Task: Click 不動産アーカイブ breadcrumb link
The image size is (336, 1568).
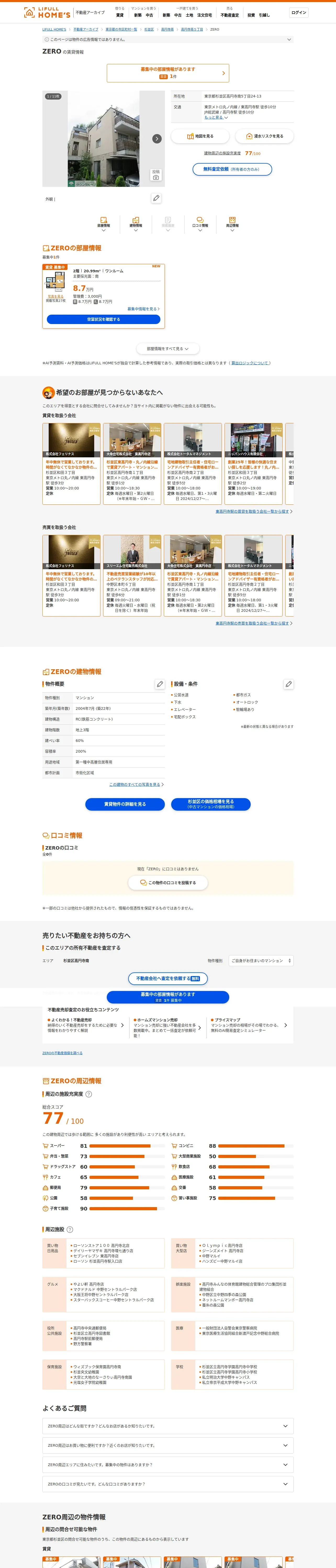Action: (86, 29)
